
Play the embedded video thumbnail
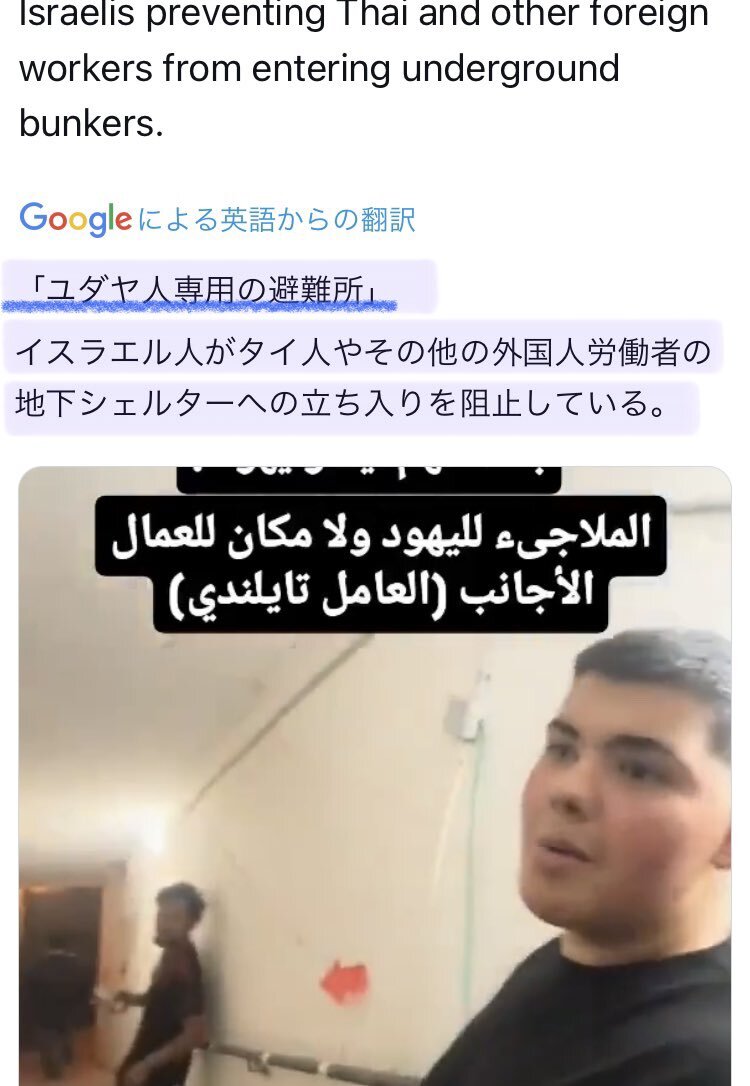tap(375, 776)
